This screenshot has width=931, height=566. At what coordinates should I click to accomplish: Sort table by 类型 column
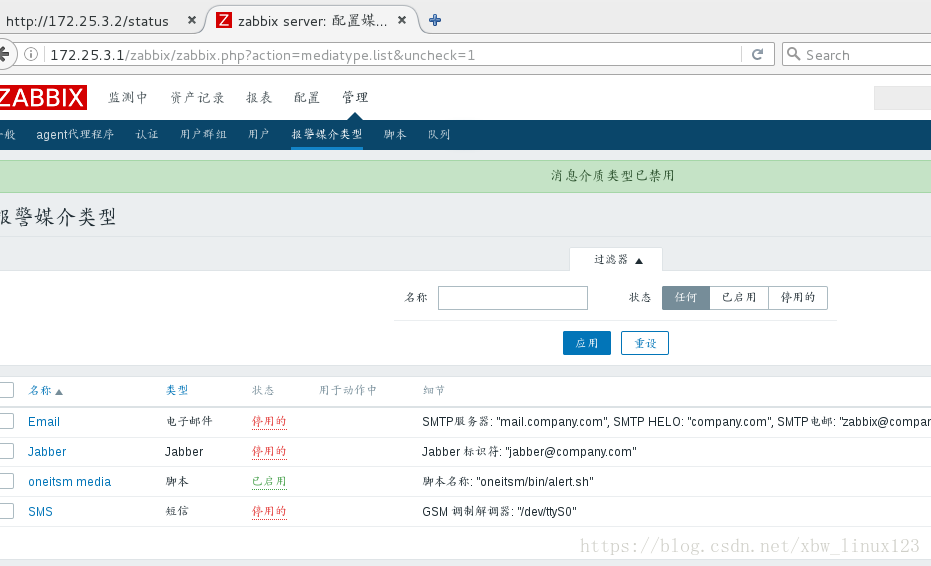click(x=177, y=390)
